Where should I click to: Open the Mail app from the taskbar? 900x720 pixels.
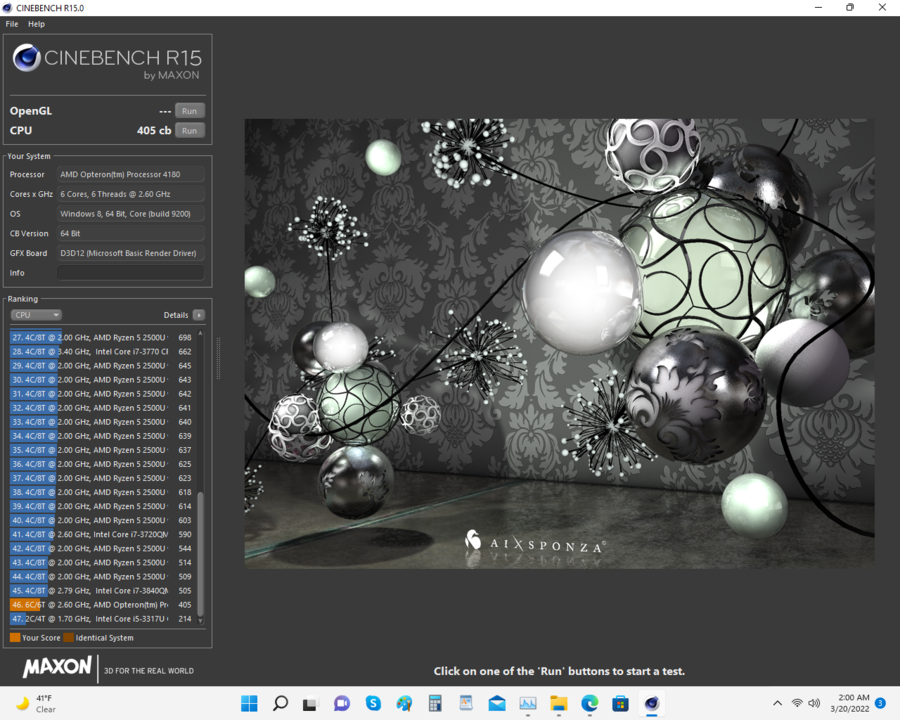click(497, 703)
